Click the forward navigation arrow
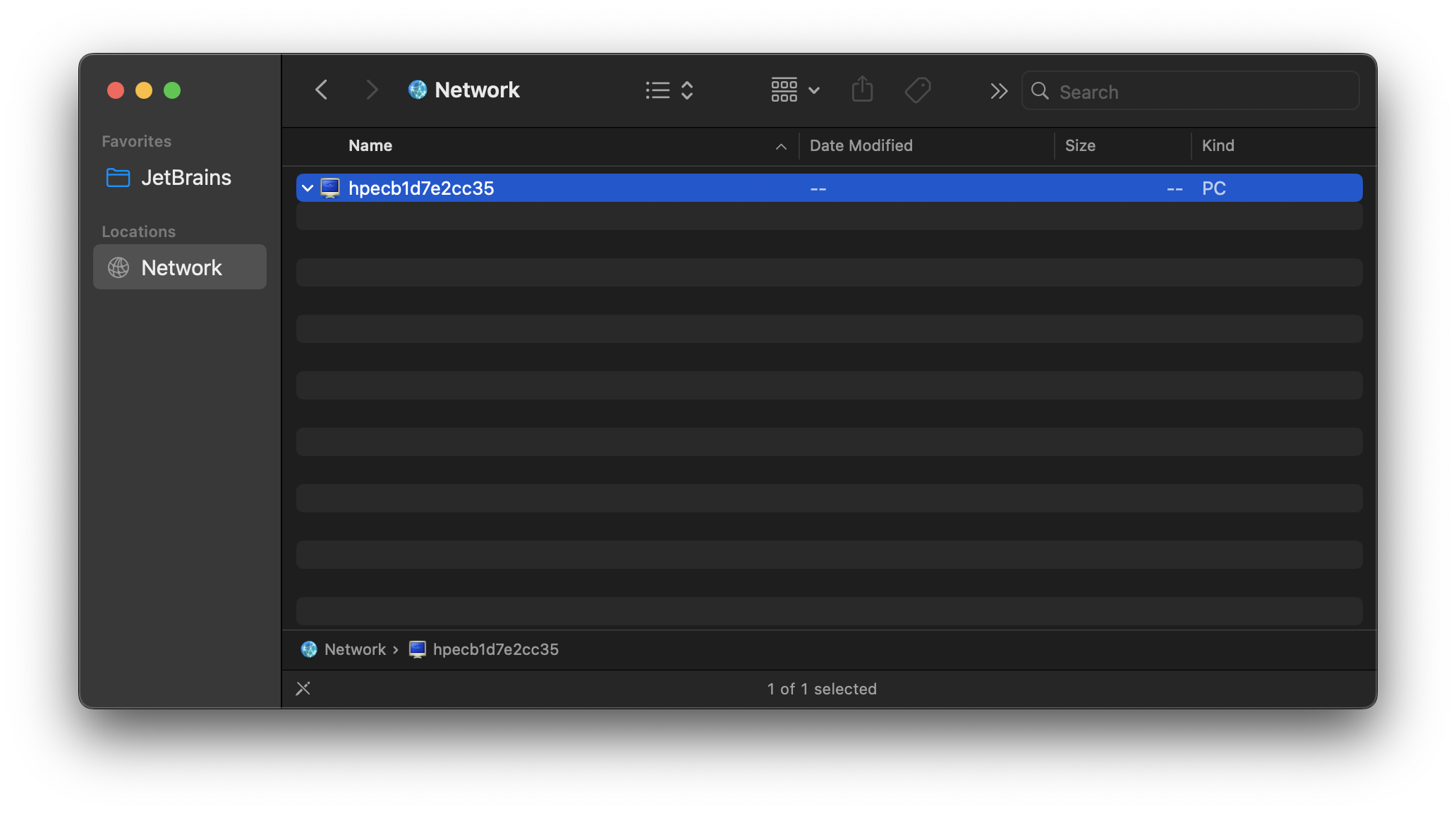 [372, 90]
